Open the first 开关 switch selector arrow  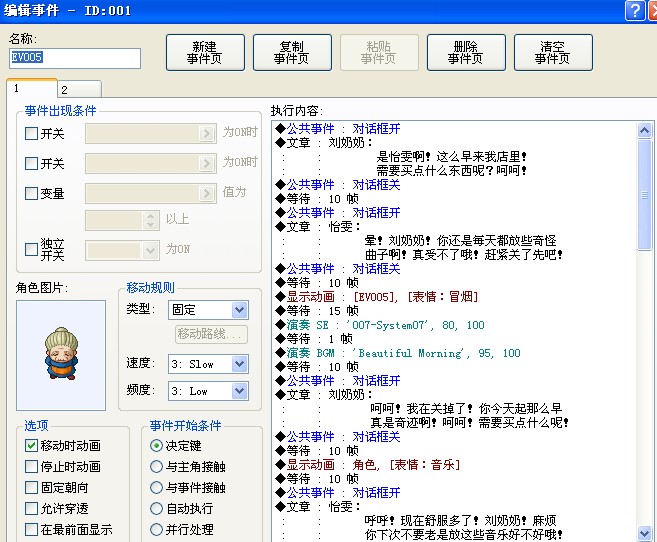pos(206,133)
